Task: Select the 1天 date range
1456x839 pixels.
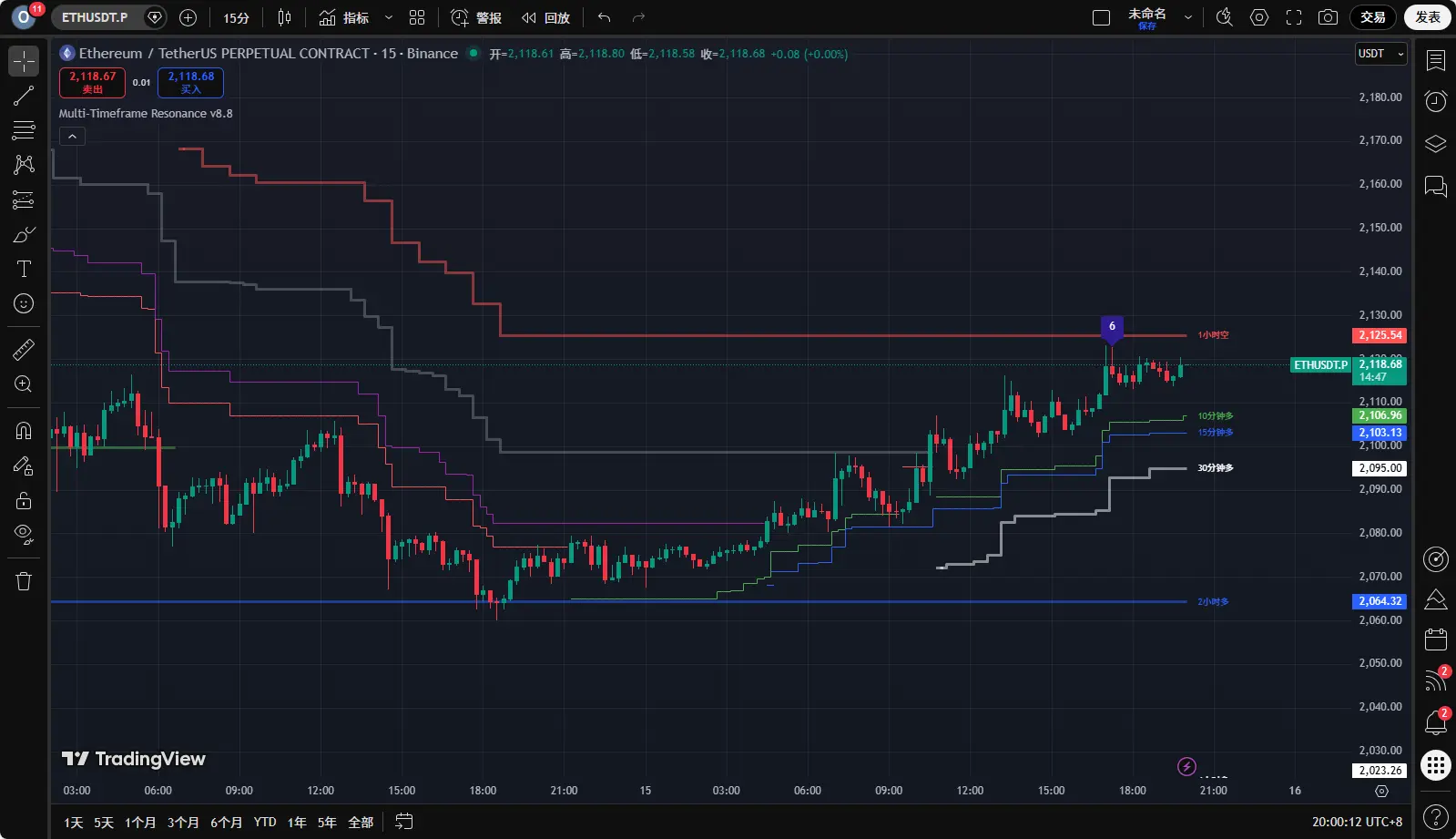Action: click(x=74, y=823)
